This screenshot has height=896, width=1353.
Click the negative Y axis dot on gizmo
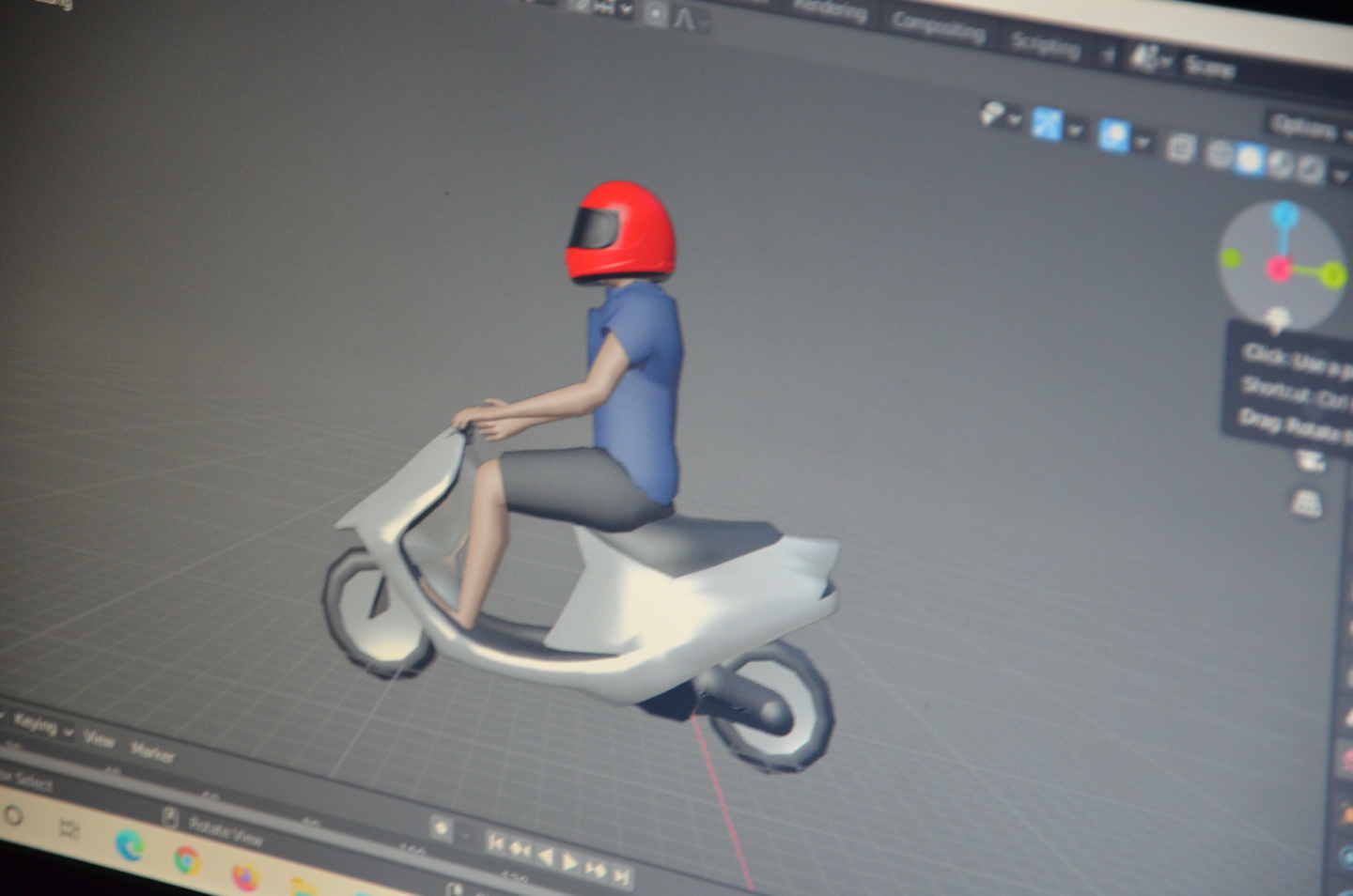1231,257
